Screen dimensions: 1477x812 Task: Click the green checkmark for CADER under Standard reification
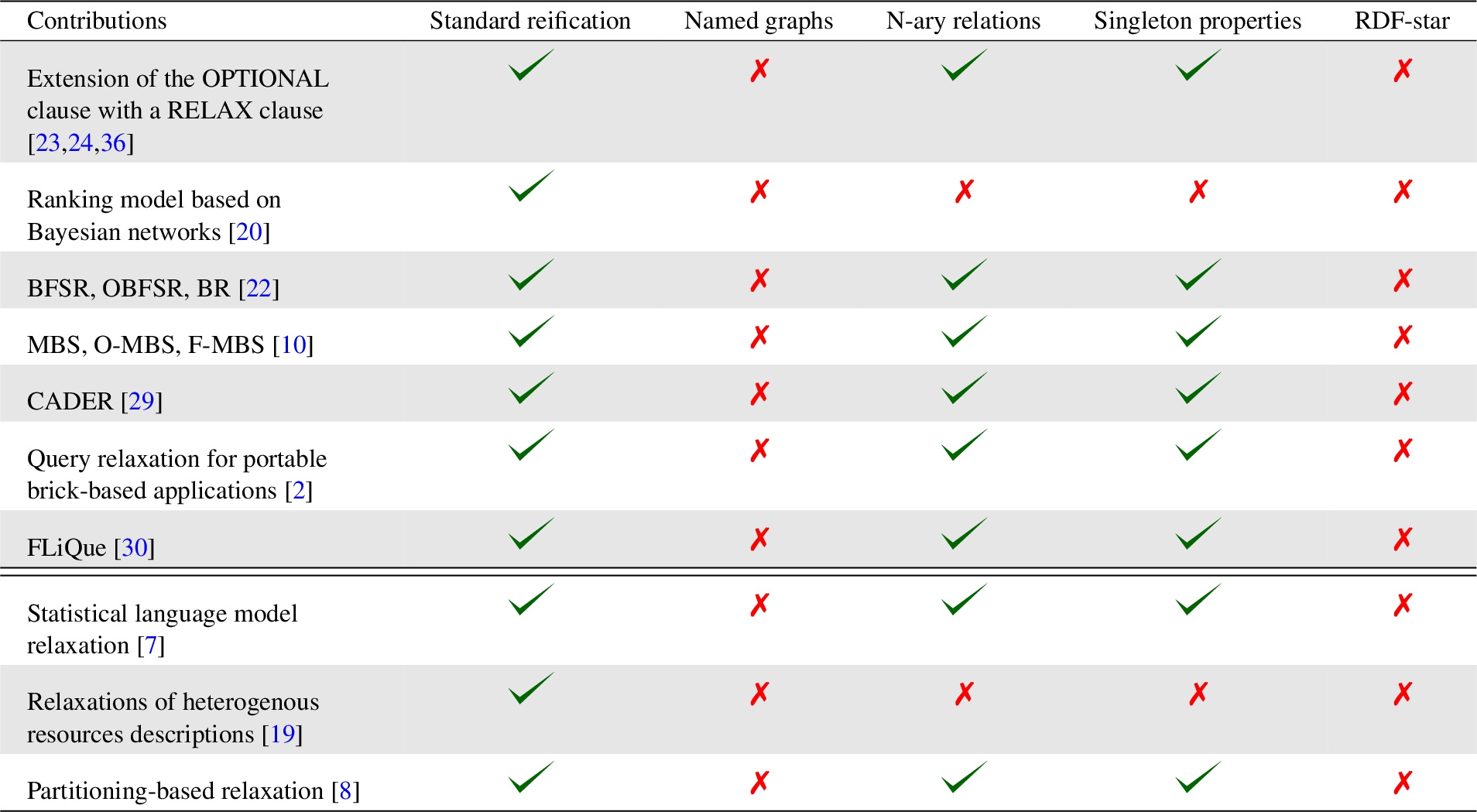point(531,389)
